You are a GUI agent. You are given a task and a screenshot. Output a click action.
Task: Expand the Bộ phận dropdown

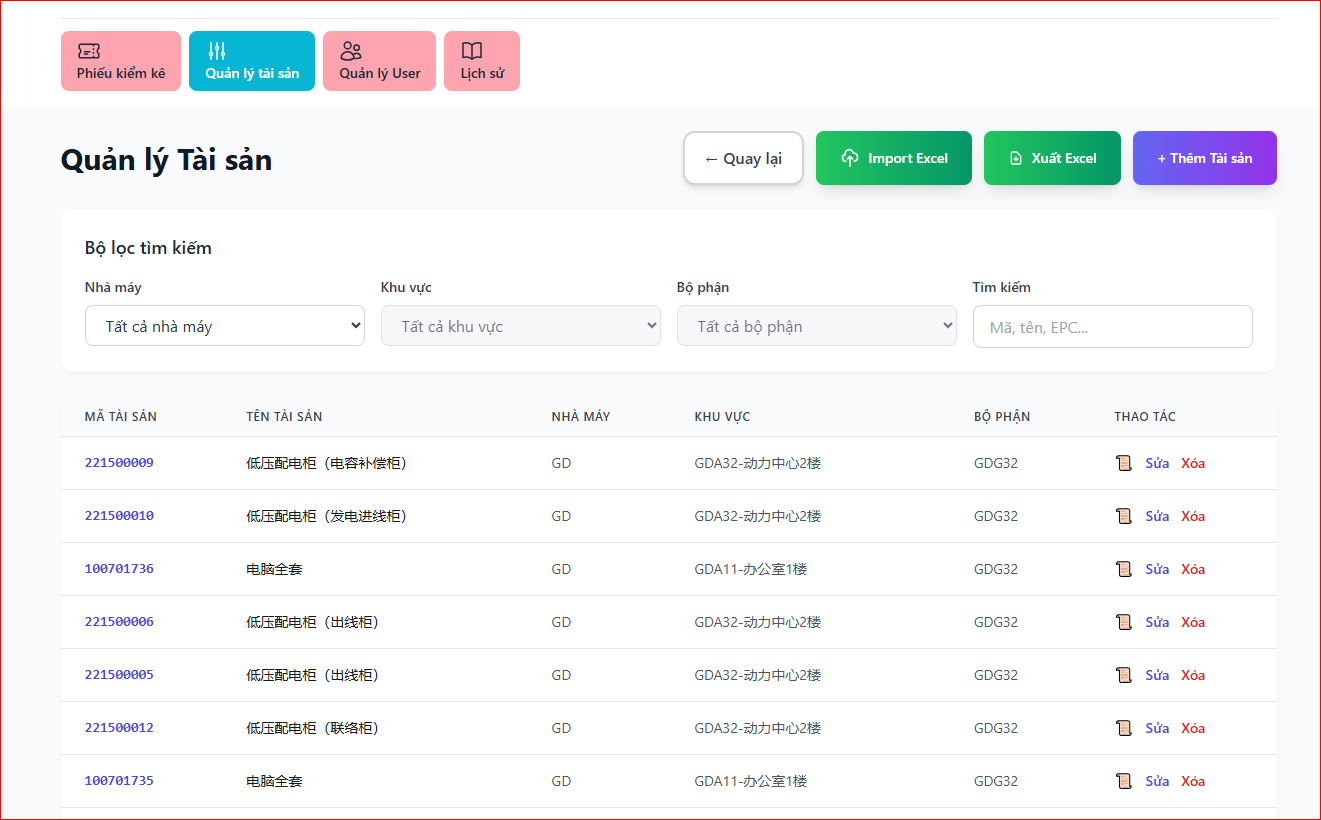pos(816,326)
